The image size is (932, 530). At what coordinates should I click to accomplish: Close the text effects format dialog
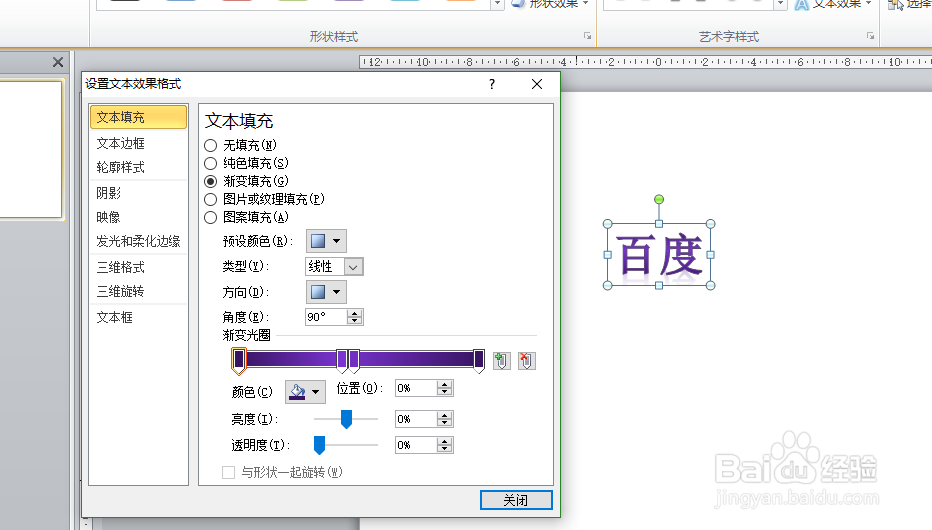click(x=537, y=84)
